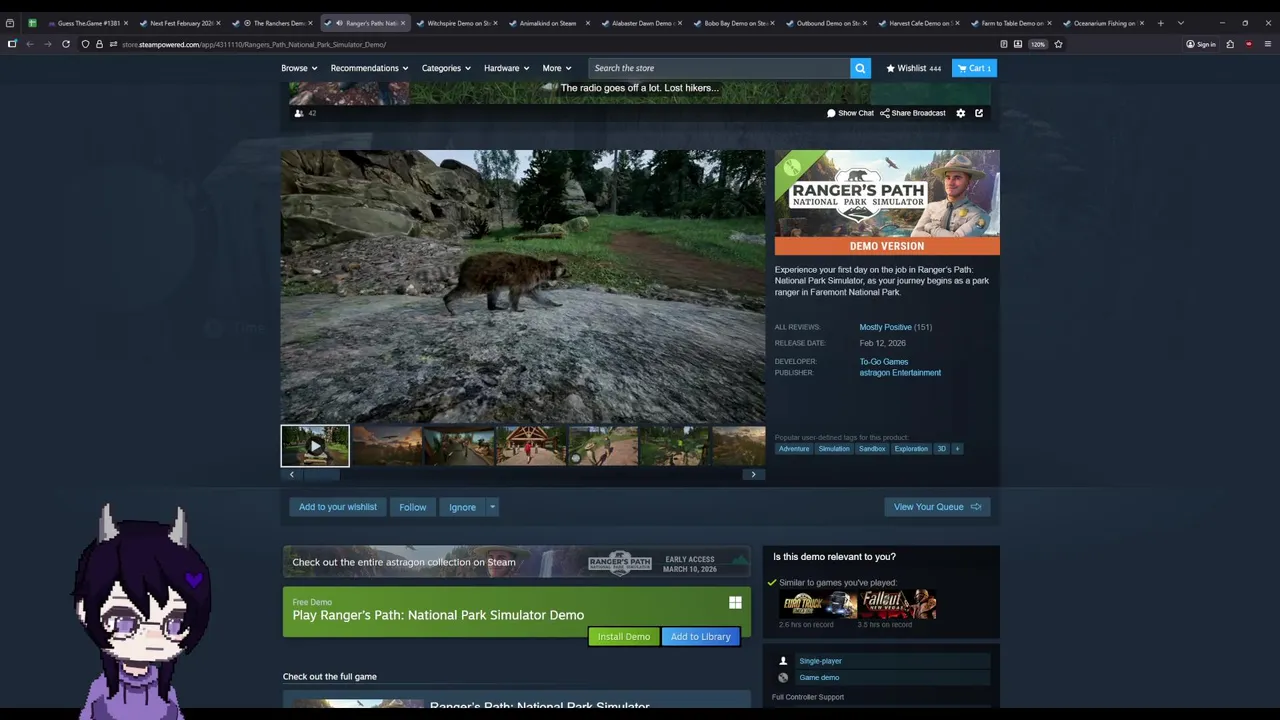
Task: Bookmark this page with star icon
Action: (1058, 44)
